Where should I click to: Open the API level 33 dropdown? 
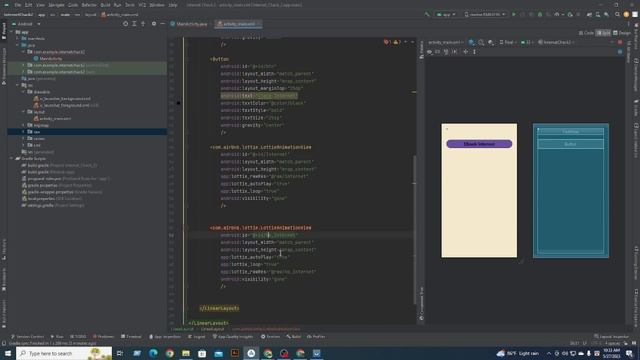pyautogui.click(x=527, y=42)
